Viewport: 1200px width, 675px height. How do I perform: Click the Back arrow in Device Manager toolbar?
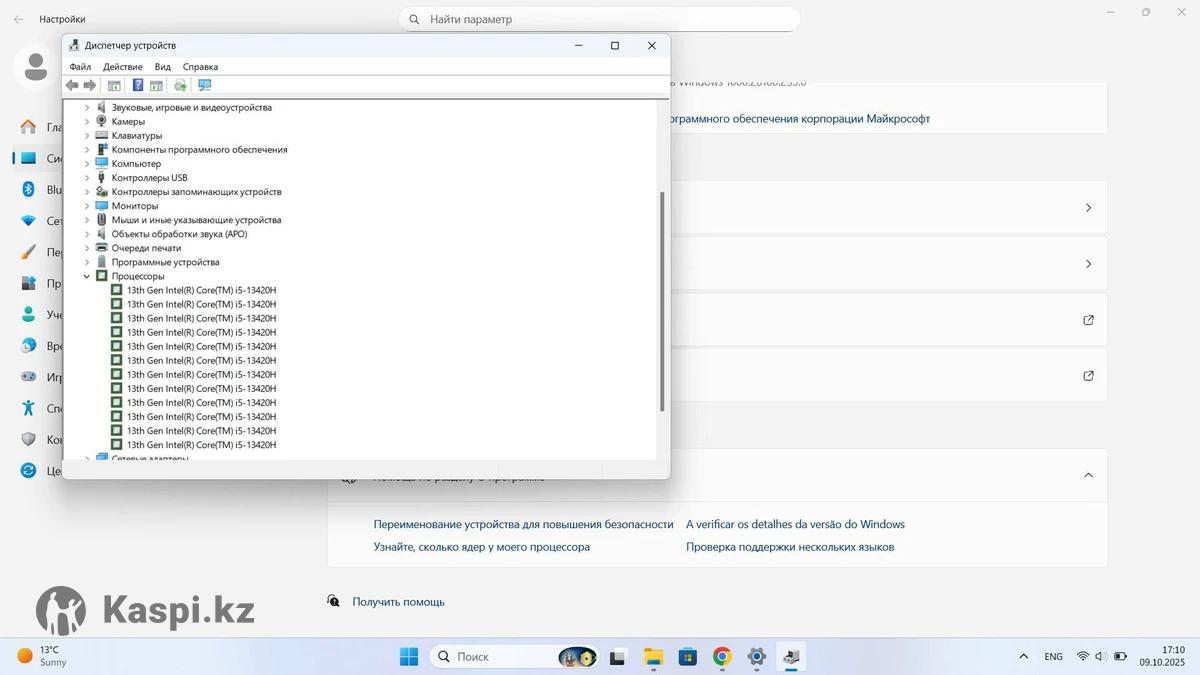tap(72, 85)
